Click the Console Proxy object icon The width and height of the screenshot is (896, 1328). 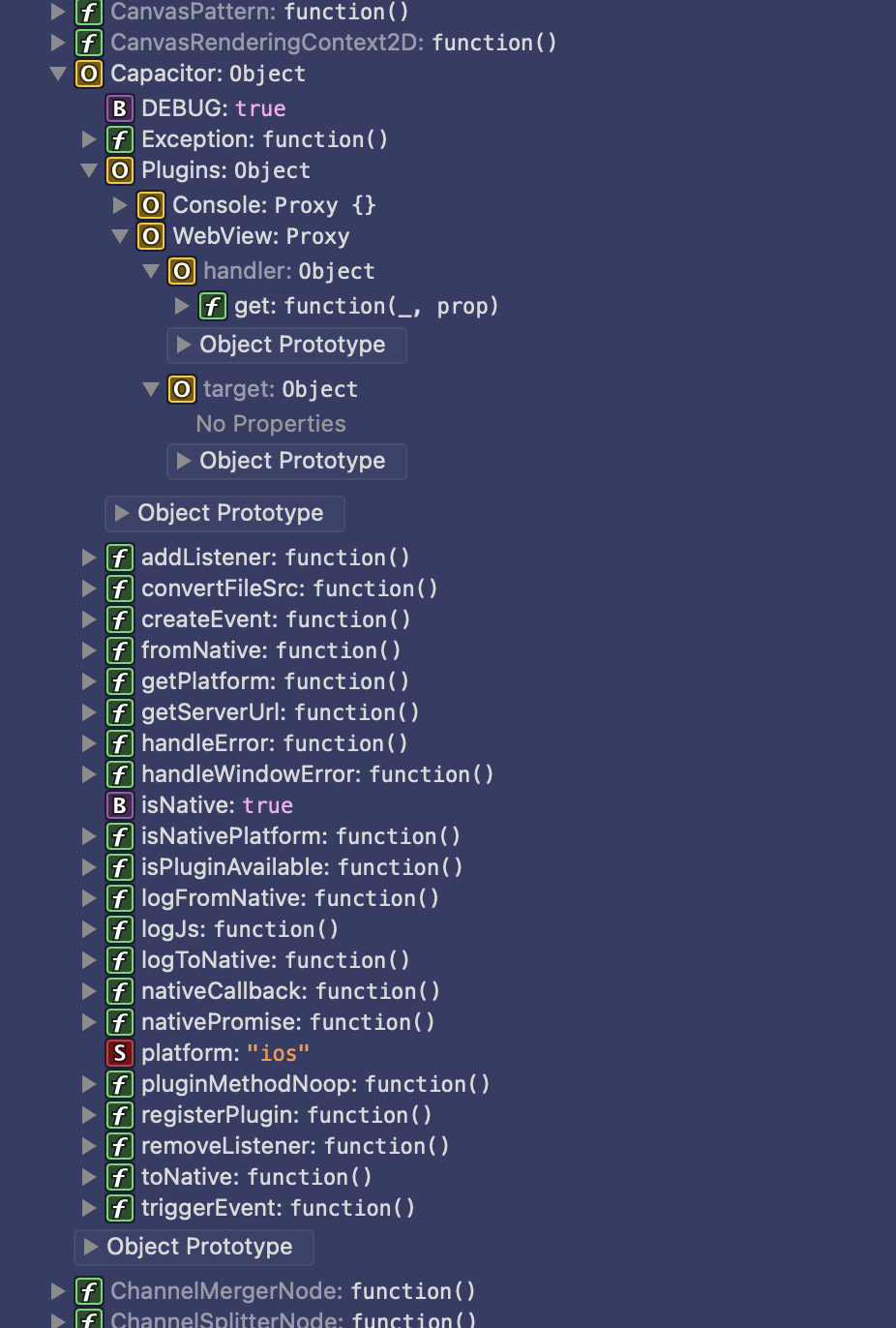point(150,205)
